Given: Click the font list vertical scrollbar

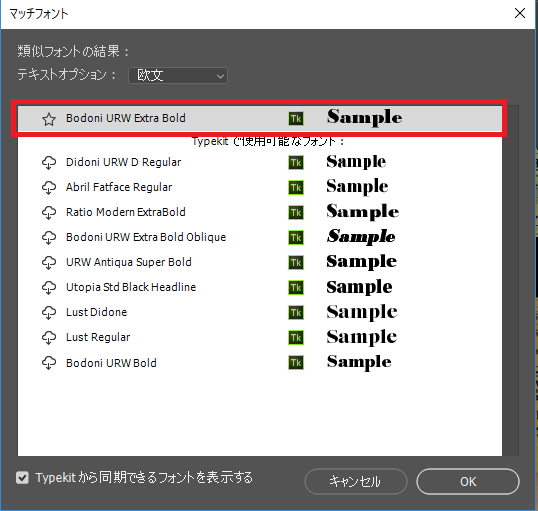Looking at the screenshot, I should tap(511, 280).
